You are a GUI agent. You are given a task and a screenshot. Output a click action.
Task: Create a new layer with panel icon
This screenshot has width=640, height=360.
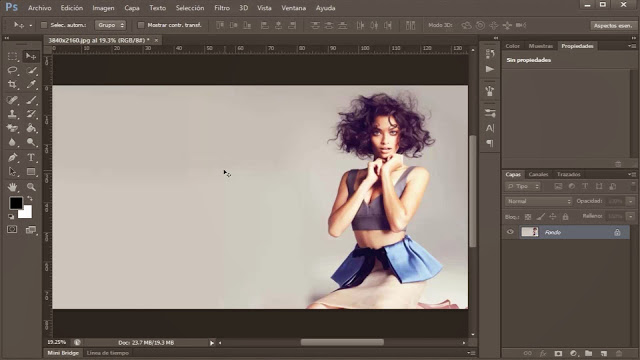(x=604, y=353)
